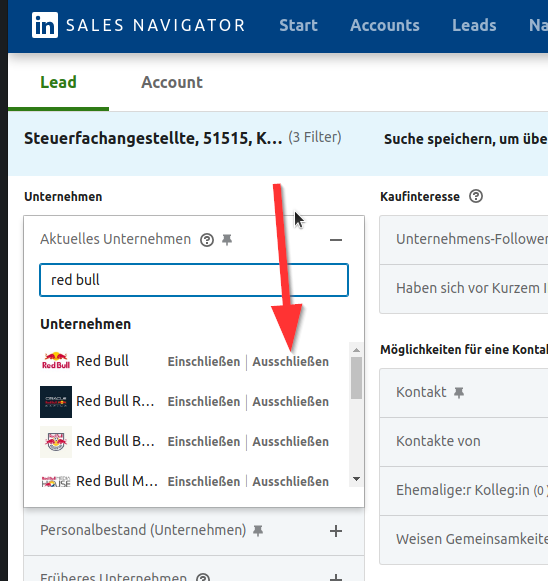Open Start in top navigation
This screenshot has width=548, height=581.
298,26
